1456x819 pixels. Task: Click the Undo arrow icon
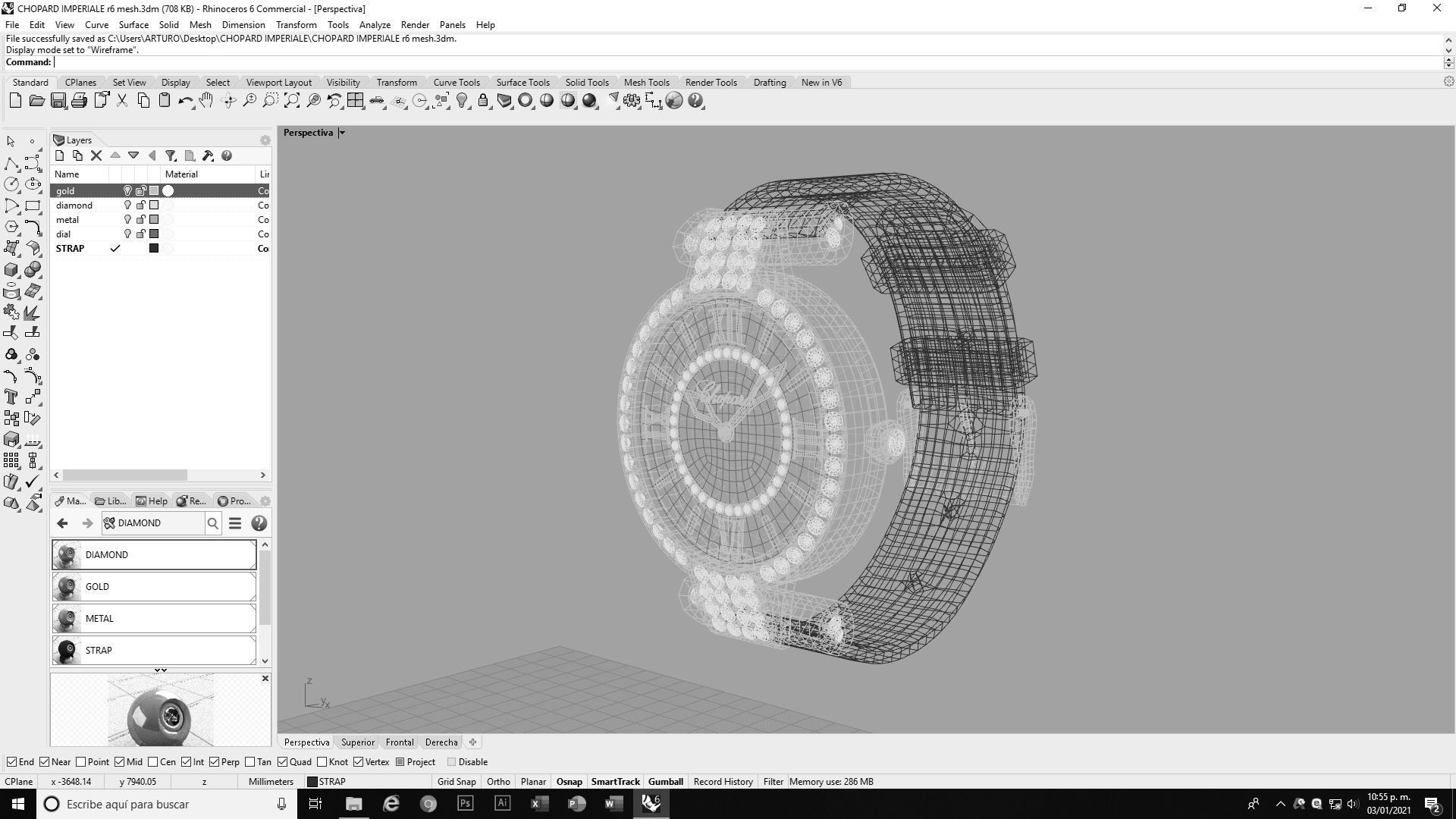tap(185, 100)
